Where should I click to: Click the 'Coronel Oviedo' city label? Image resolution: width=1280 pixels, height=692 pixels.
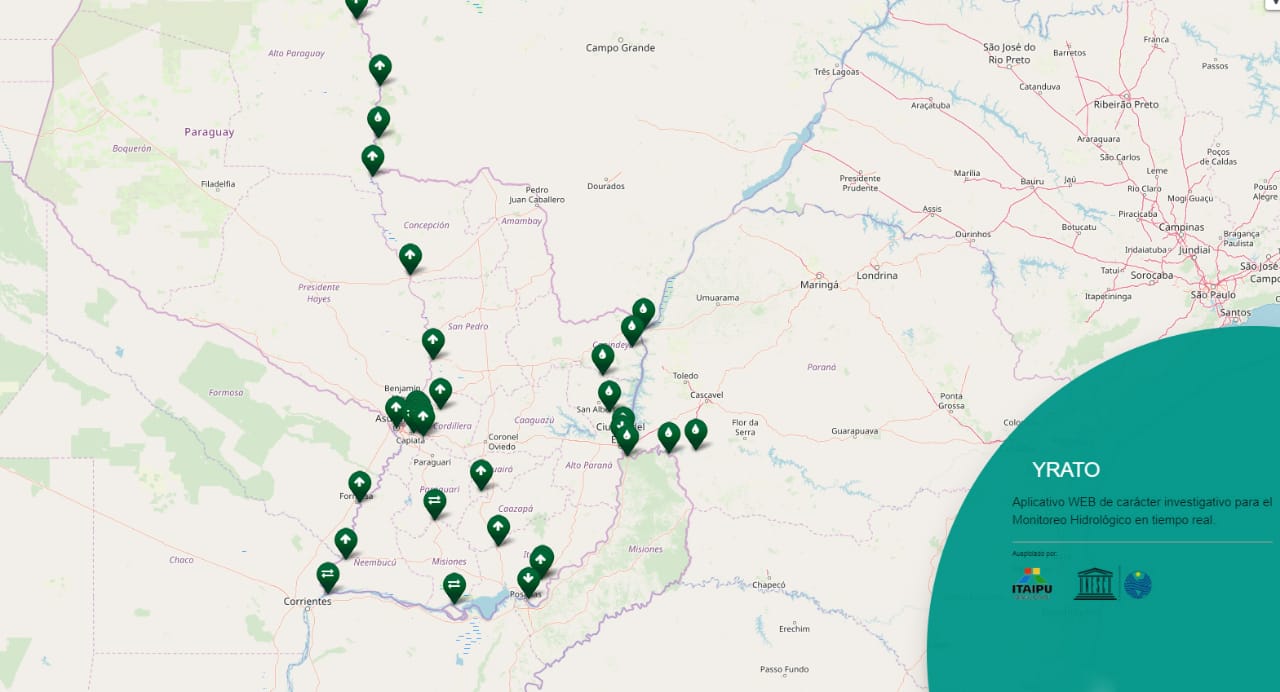pos(503,442)
